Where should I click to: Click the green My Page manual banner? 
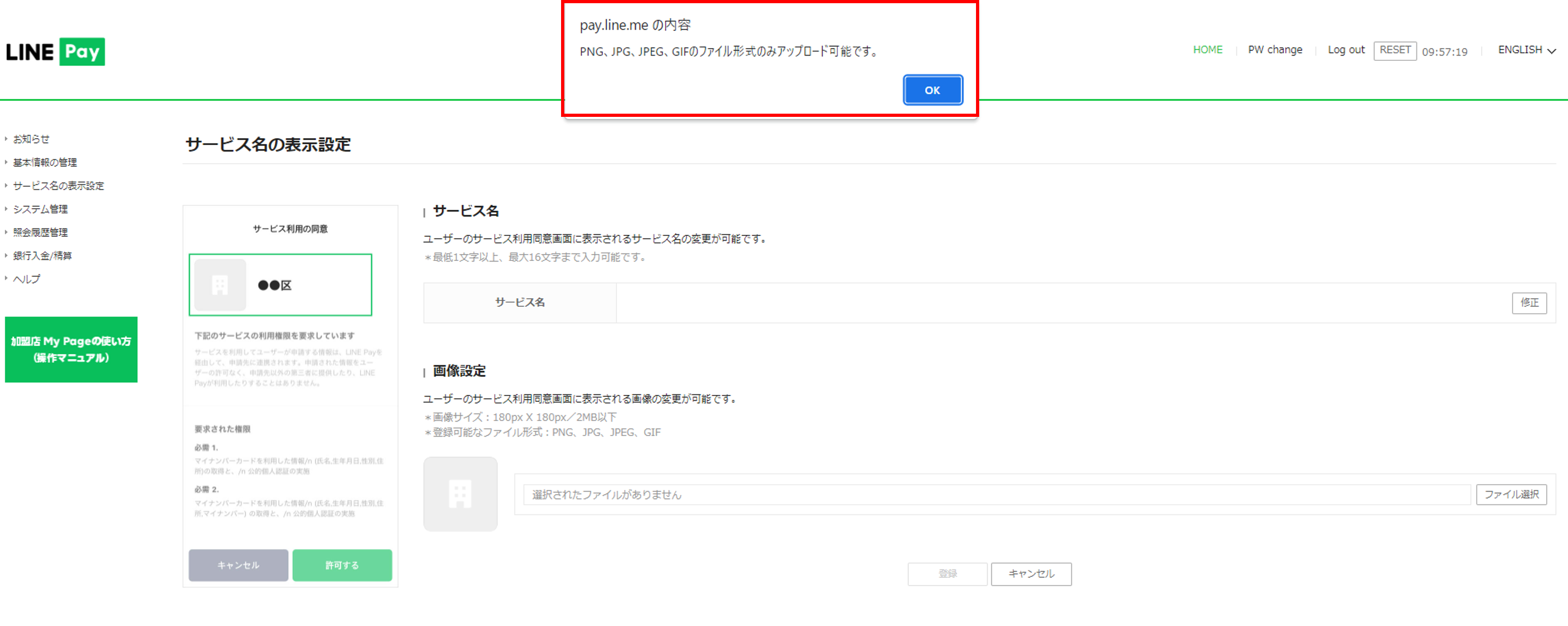point(71,350)
